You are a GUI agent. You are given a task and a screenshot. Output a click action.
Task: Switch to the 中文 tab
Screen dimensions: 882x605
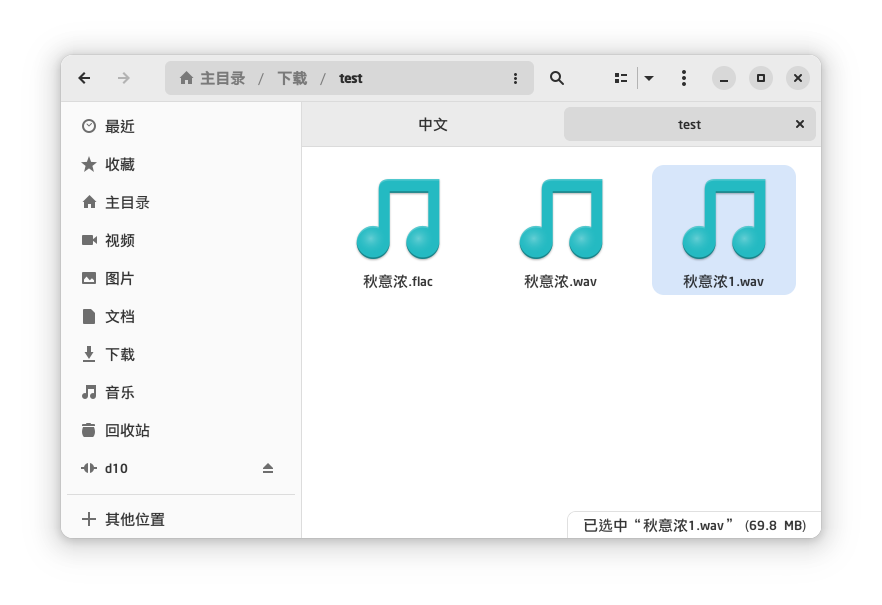(x=433, y=124)
